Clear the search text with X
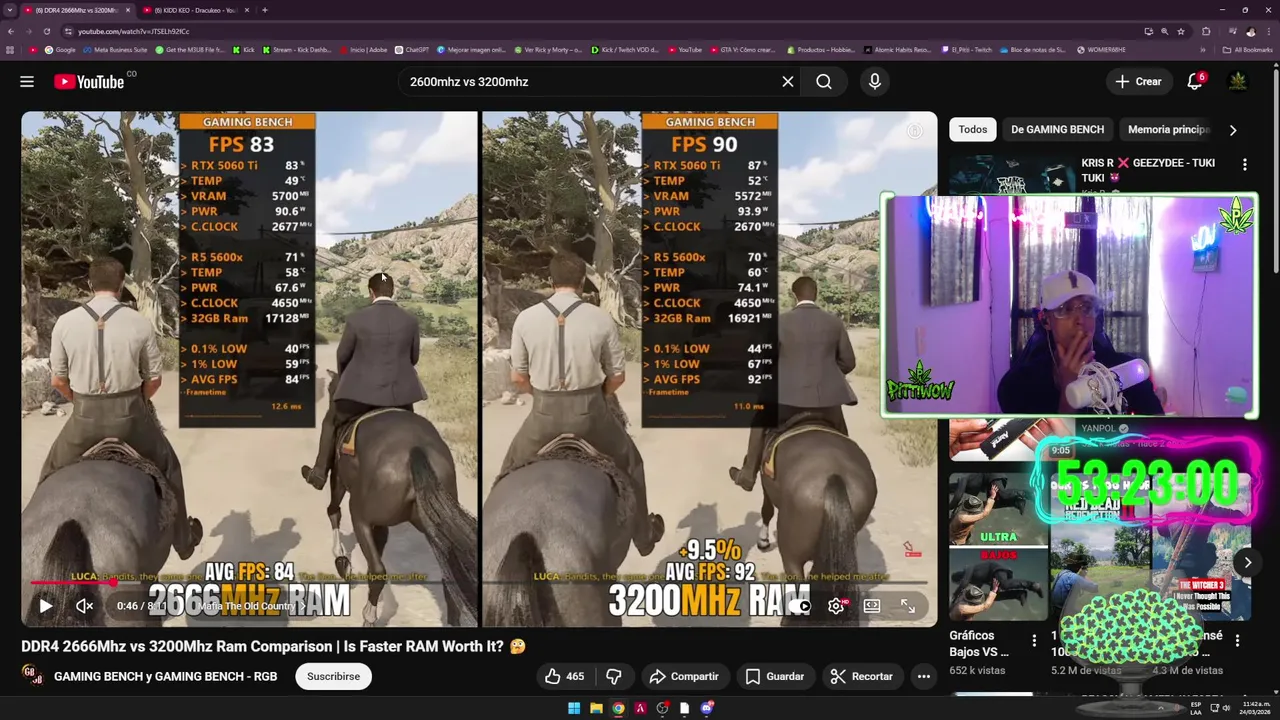This screenshot has height=720, width=1280. 788,82
